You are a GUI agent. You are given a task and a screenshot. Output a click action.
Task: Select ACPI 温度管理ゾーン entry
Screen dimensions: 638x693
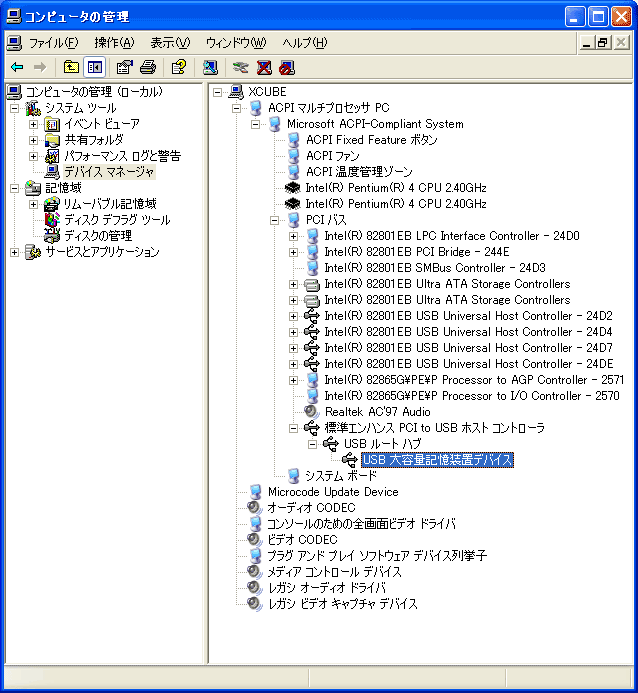pyautogui.click(x=359, y=171)
